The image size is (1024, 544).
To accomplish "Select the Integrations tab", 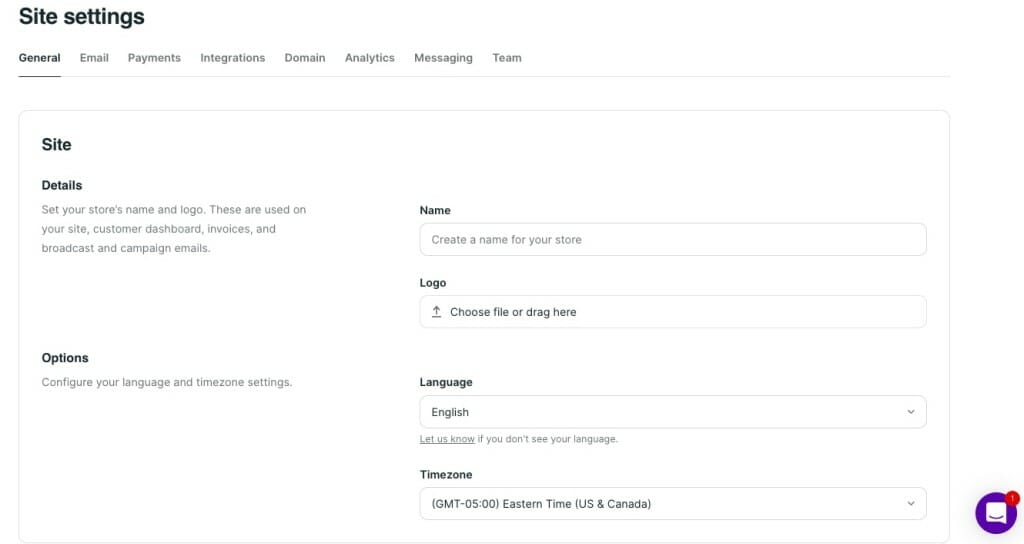I will click(x=232, y=57).
